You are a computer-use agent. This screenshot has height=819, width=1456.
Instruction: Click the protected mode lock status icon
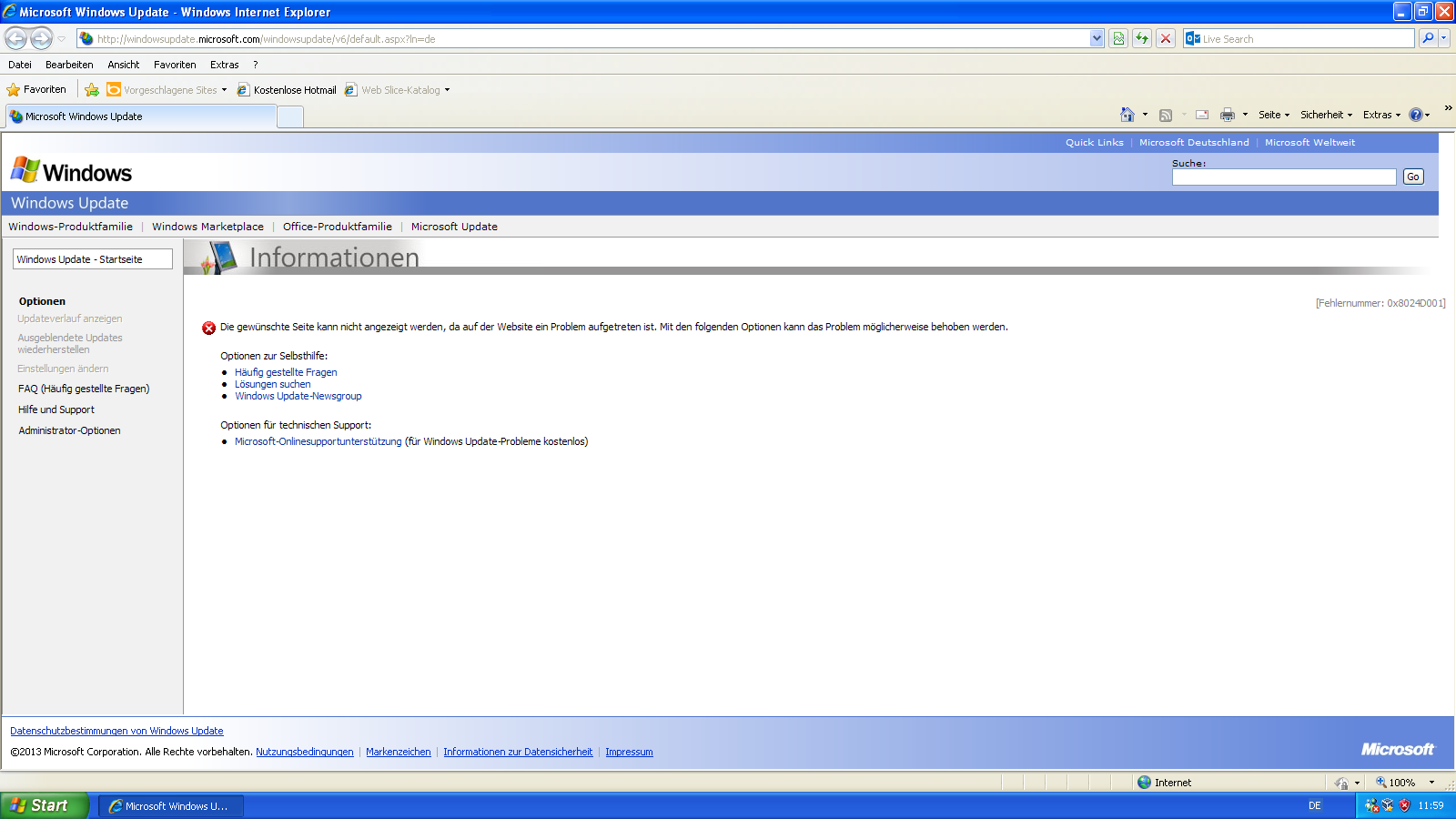pos(1341,783)
